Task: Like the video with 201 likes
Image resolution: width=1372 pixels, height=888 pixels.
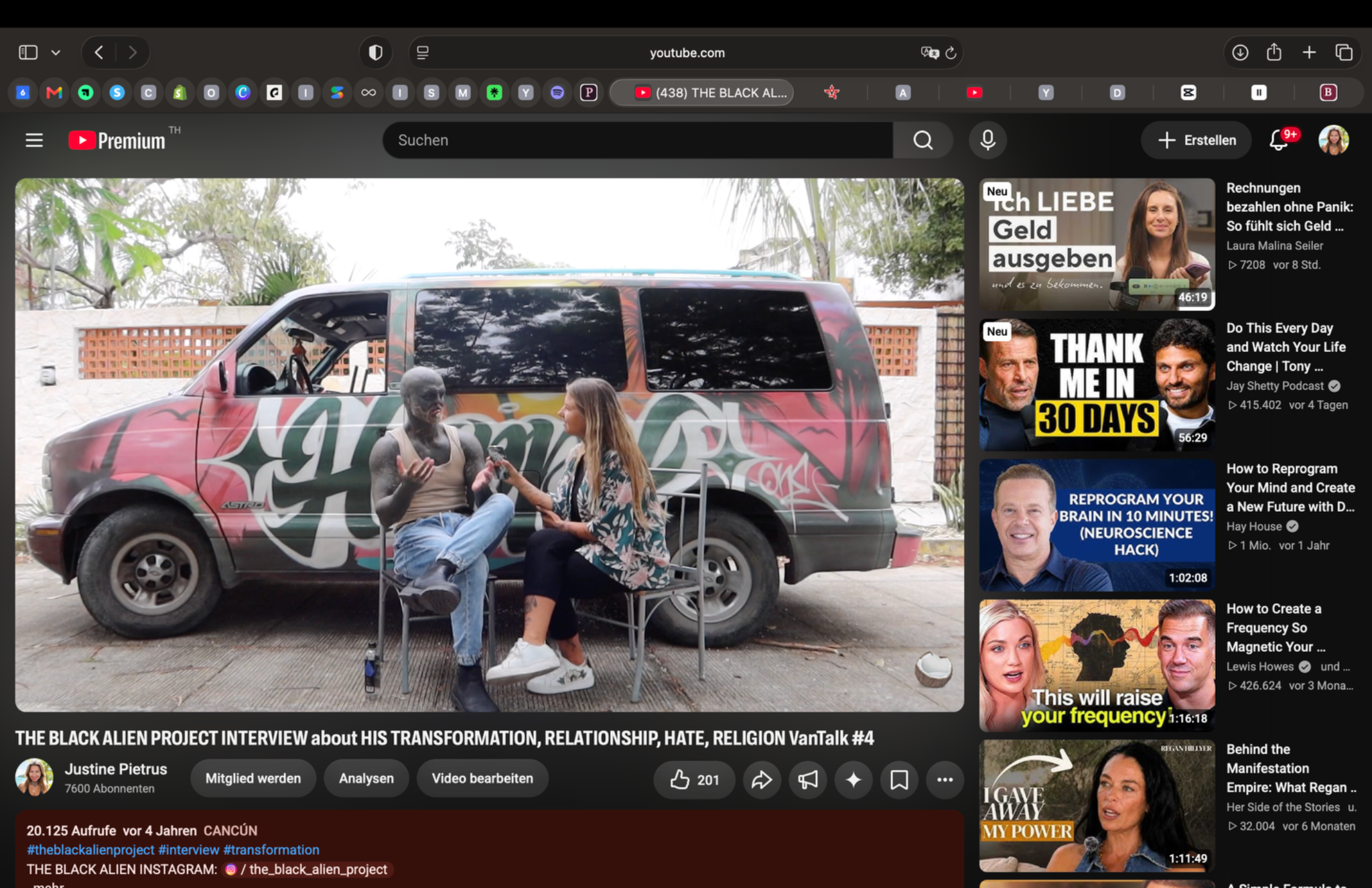Action: 694,779
